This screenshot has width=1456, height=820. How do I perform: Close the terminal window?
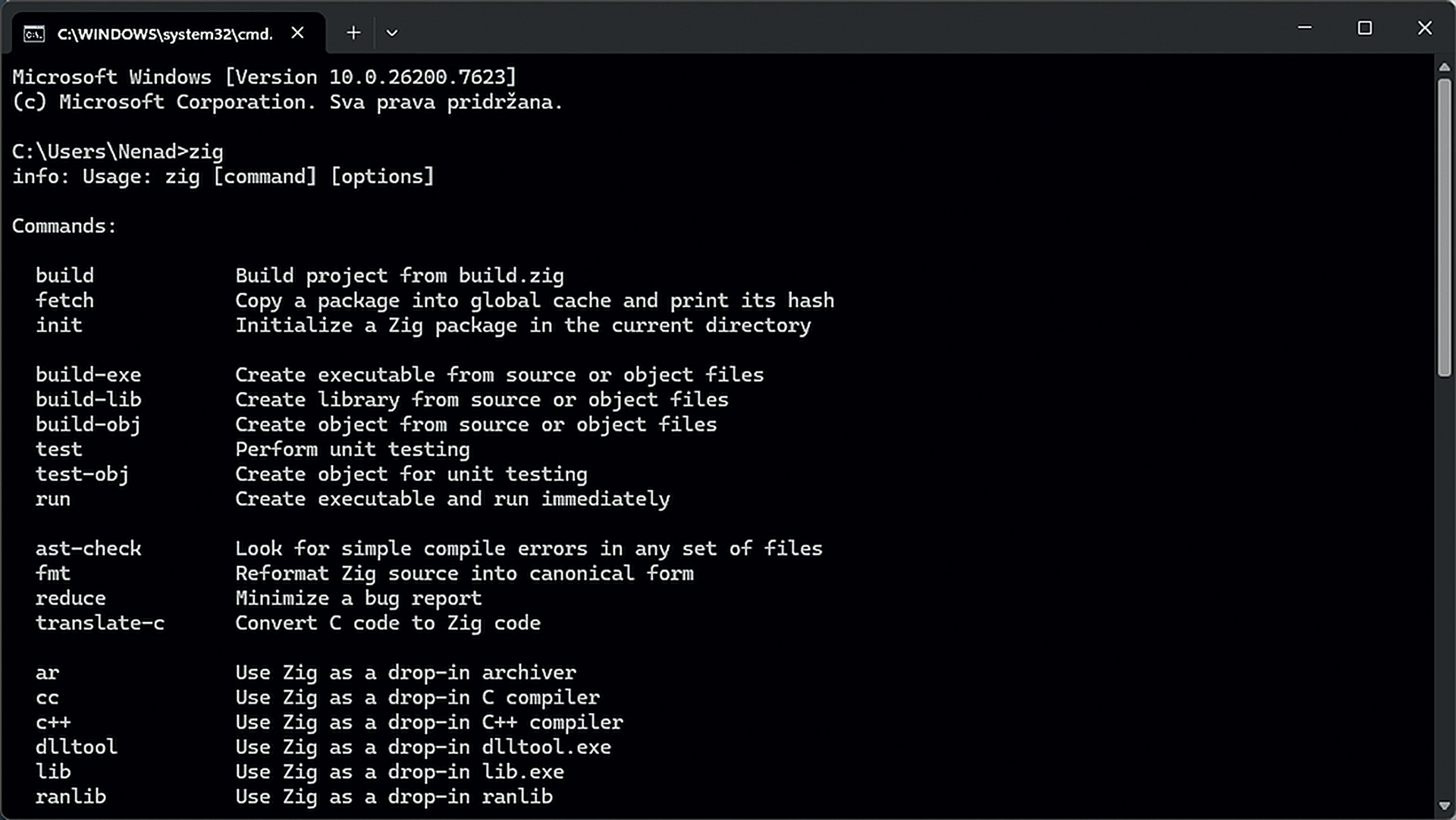pos(1425,28)
